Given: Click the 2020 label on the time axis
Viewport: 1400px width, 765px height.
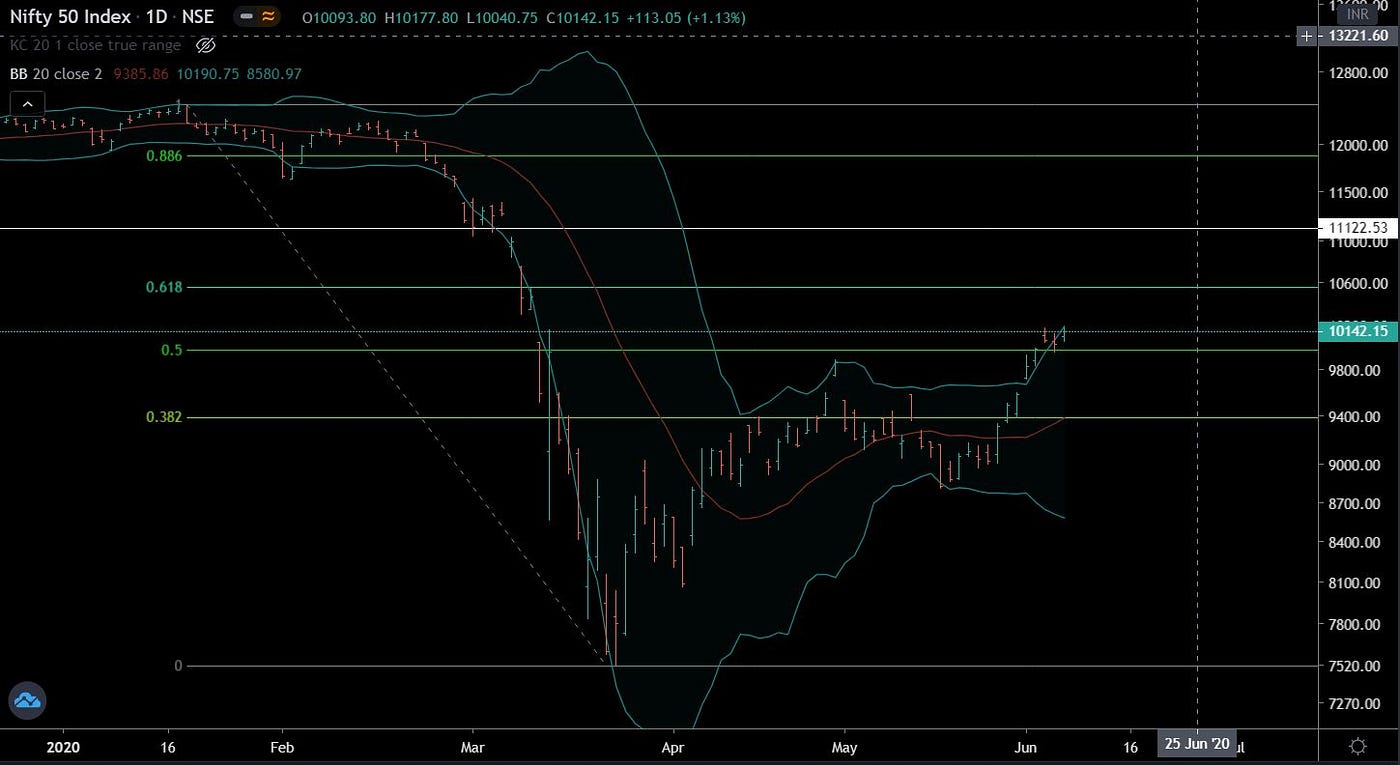Looking at the screenshot, I should coord(63,746).
